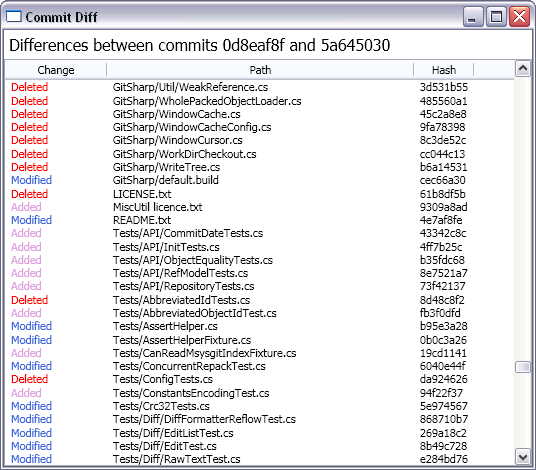Select the README.txt entry
This screenshot has height=470, width=536.
[259, 220]
